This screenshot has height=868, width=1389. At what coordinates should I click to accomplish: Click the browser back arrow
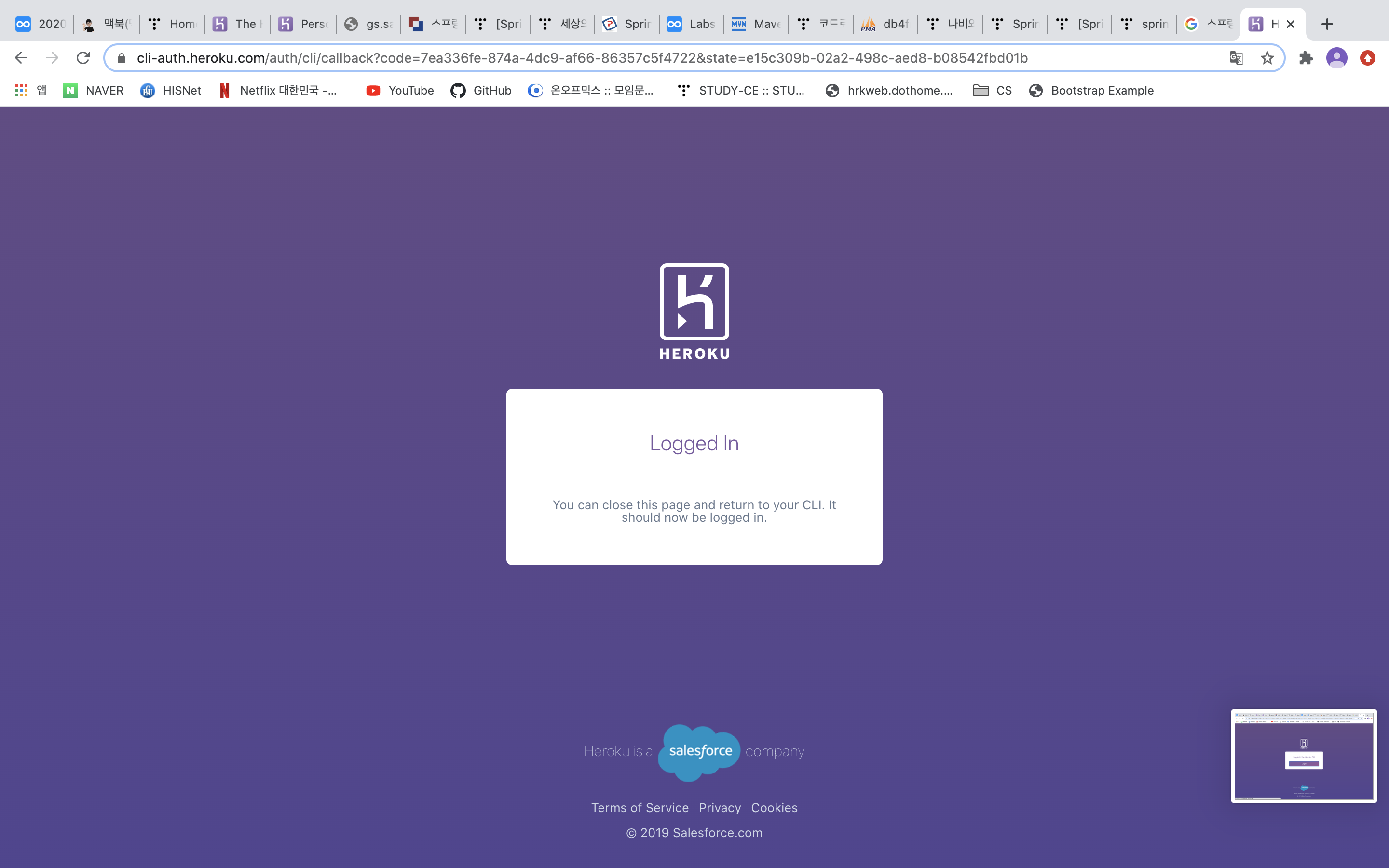click(21, 58)
